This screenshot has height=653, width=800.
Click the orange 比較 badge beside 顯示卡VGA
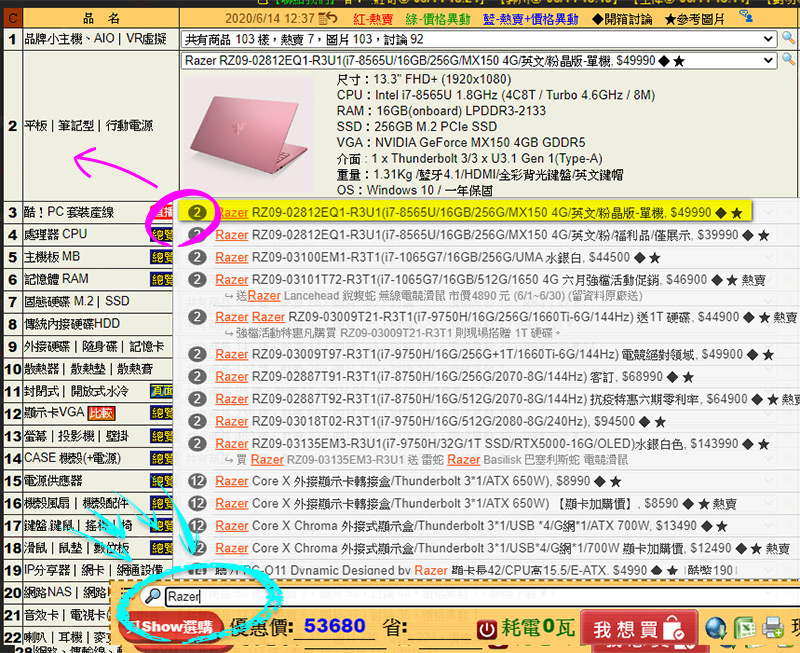click(101, 413)
